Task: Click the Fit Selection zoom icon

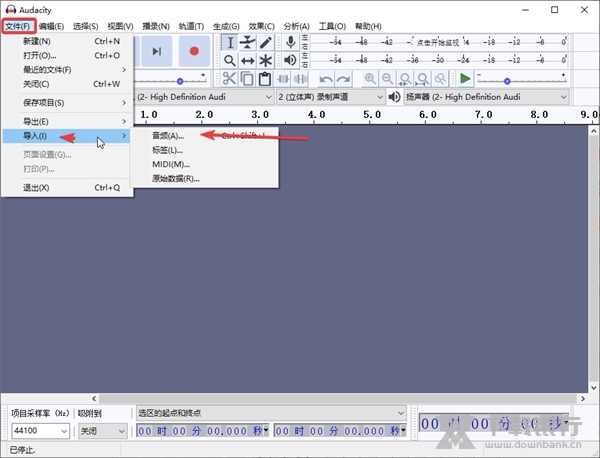Action: [x=405, y=79]
